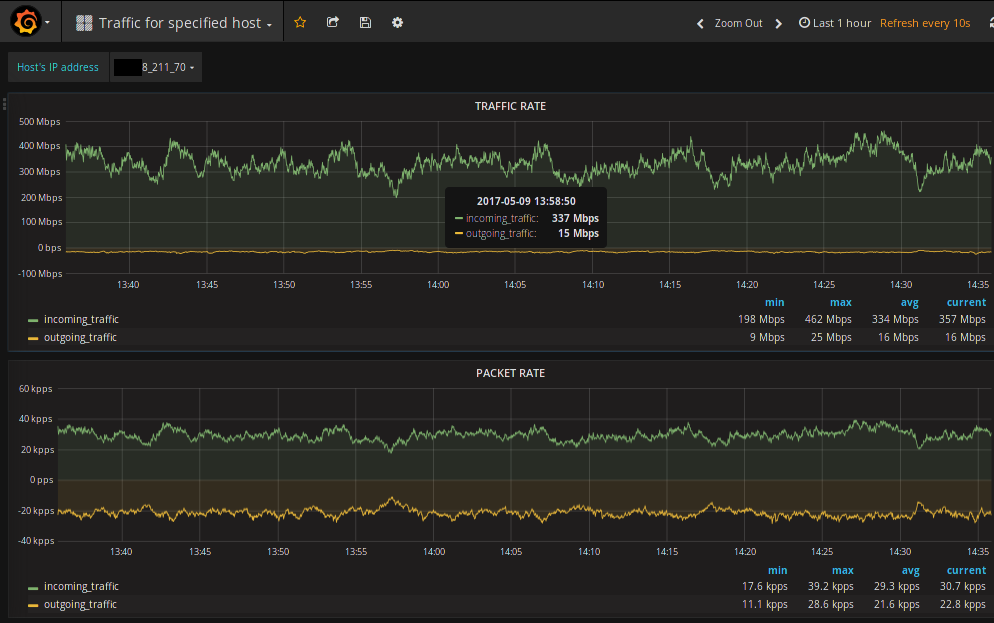Toggle incoming_traffic series in the Traffic Rate legend
This screenshot has width=994, height=623.
click(81, 320)
